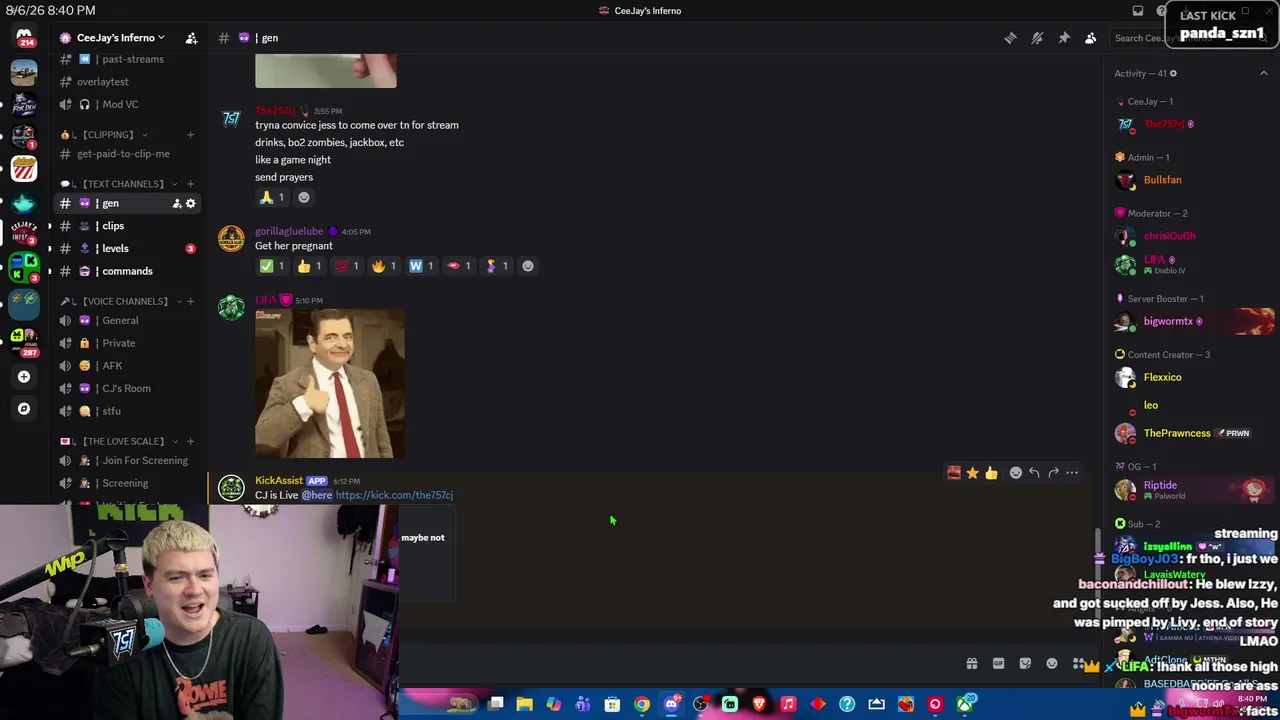Open notification settings bell icon in header
This screenshot has height=720, width=1280.
[1037, 38]
